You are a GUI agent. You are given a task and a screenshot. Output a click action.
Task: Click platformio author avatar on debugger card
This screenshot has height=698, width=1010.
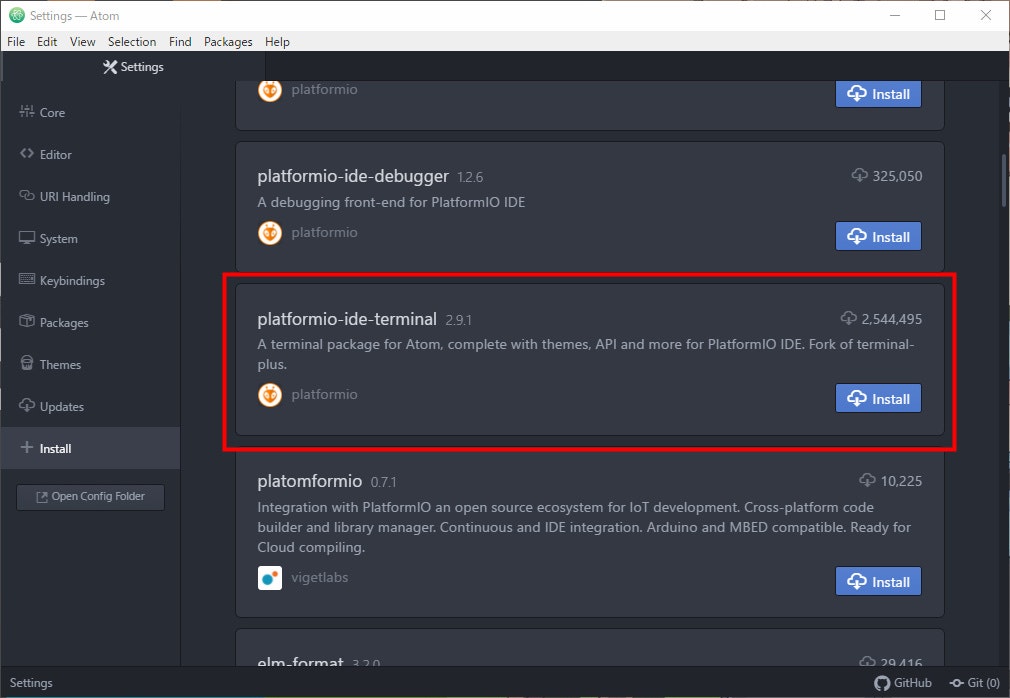[270, 233]
